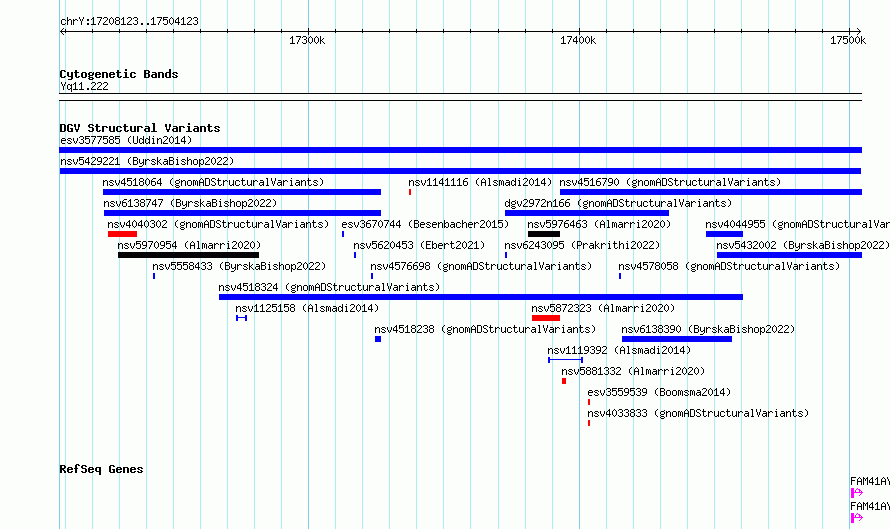Click the Cytogenetic Bands track title
This screenshot has height=529, width=890.
(x=119, y=74)
